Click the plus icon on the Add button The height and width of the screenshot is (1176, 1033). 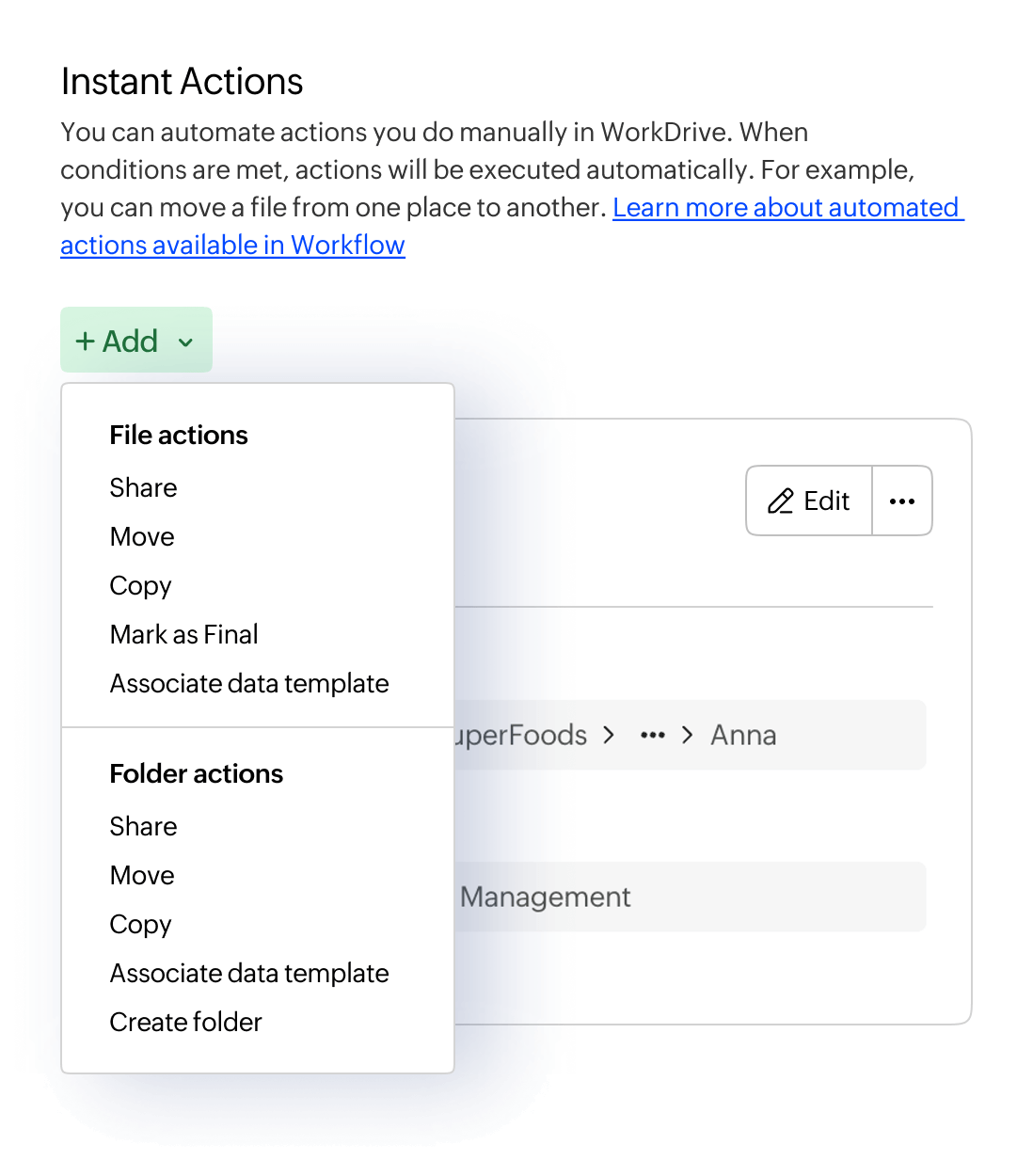(x=85, y=341)
